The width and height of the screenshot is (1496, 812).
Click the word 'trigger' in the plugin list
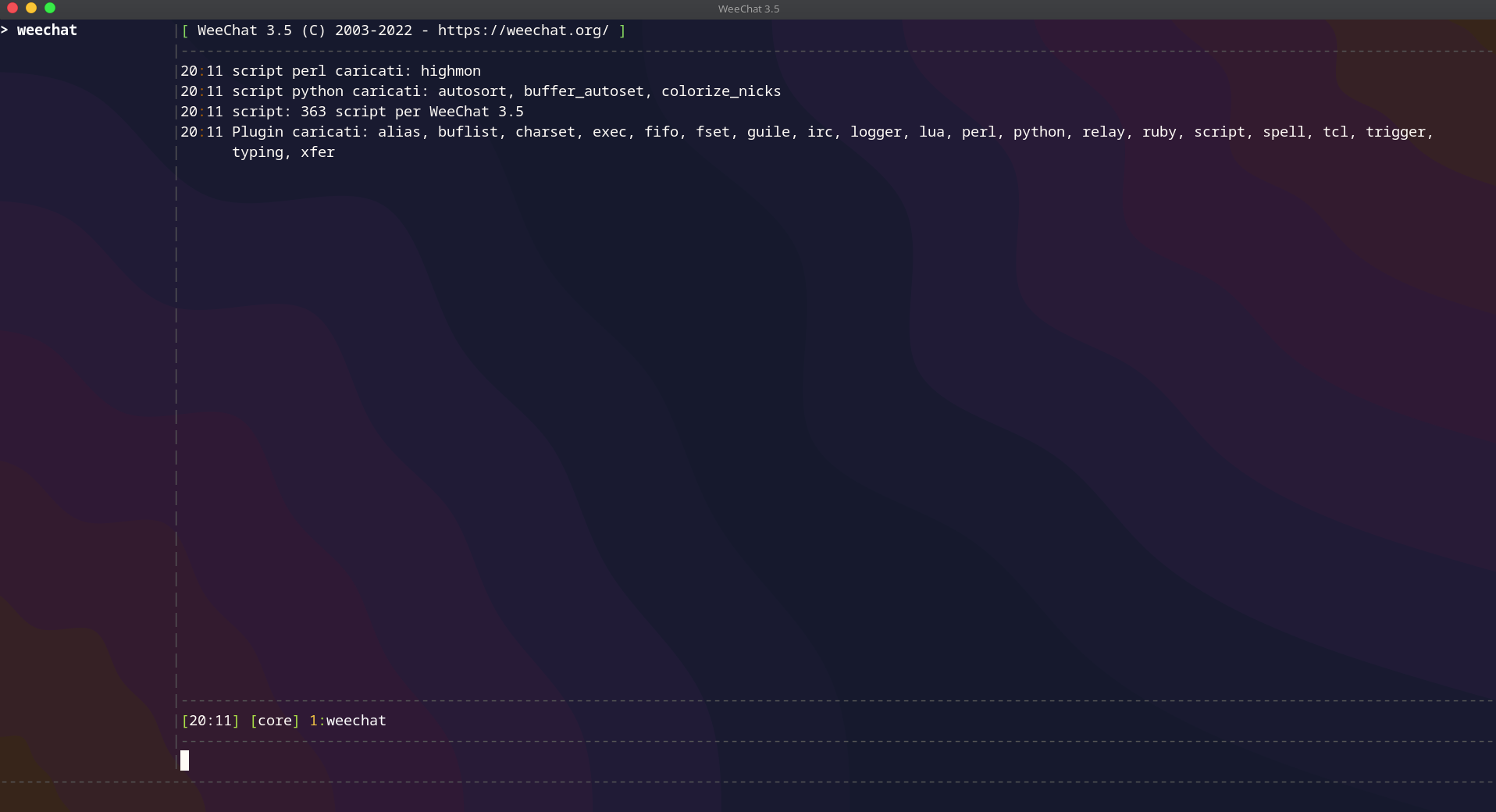tap(1395, 132)
